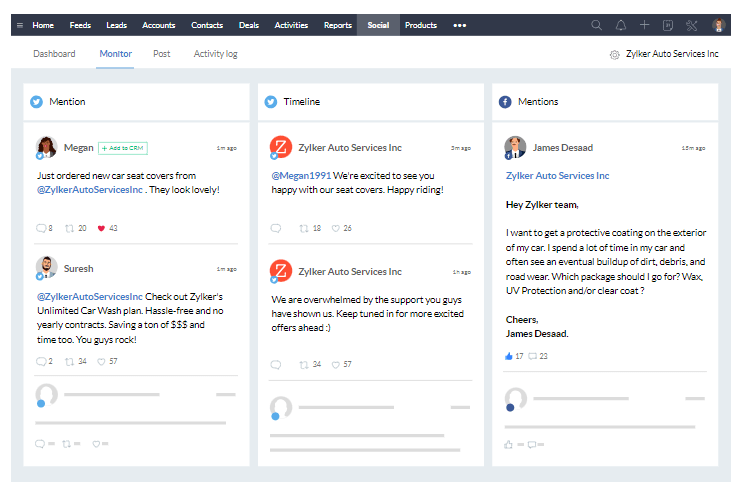Image resolution: width=744 pixels, height=493 pixels.
Task: Open the user profile avatar menu
Action: tap(718, 25)
